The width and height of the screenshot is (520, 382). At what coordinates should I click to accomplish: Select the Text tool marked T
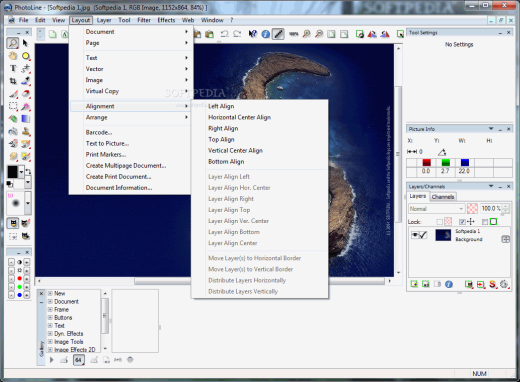click(13, 68)
